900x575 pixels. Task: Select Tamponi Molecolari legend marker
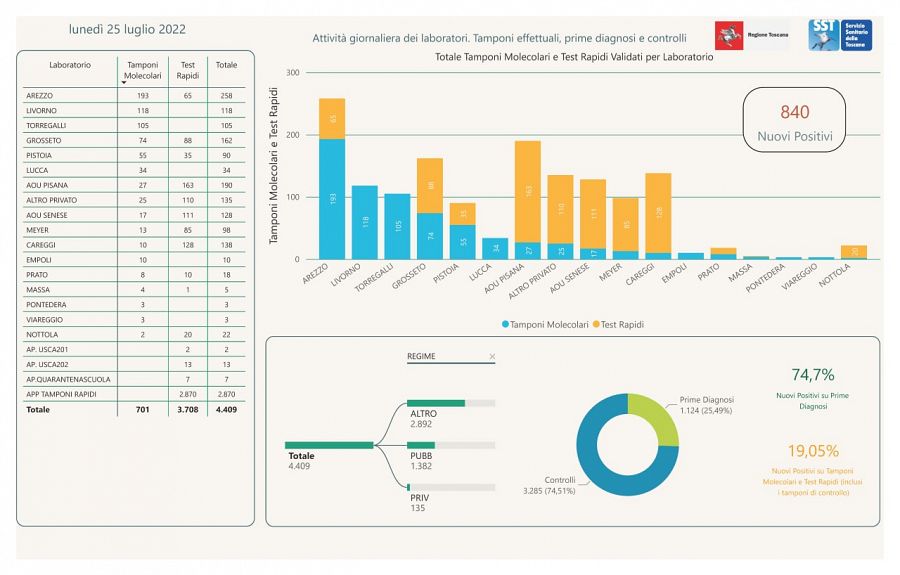point(506,324)
